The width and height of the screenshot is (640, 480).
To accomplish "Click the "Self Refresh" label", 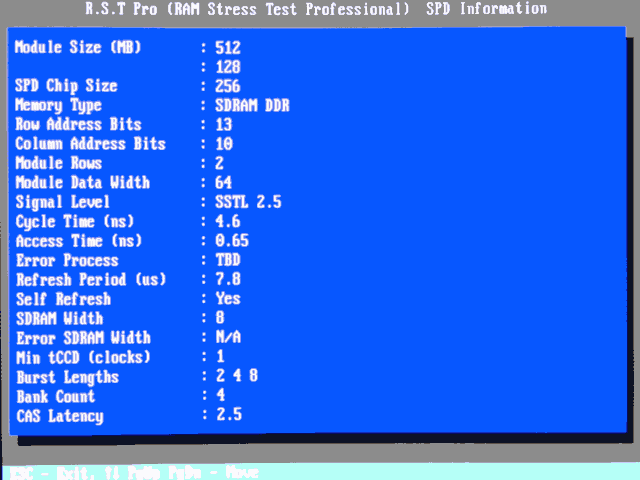I will (63, 299).
